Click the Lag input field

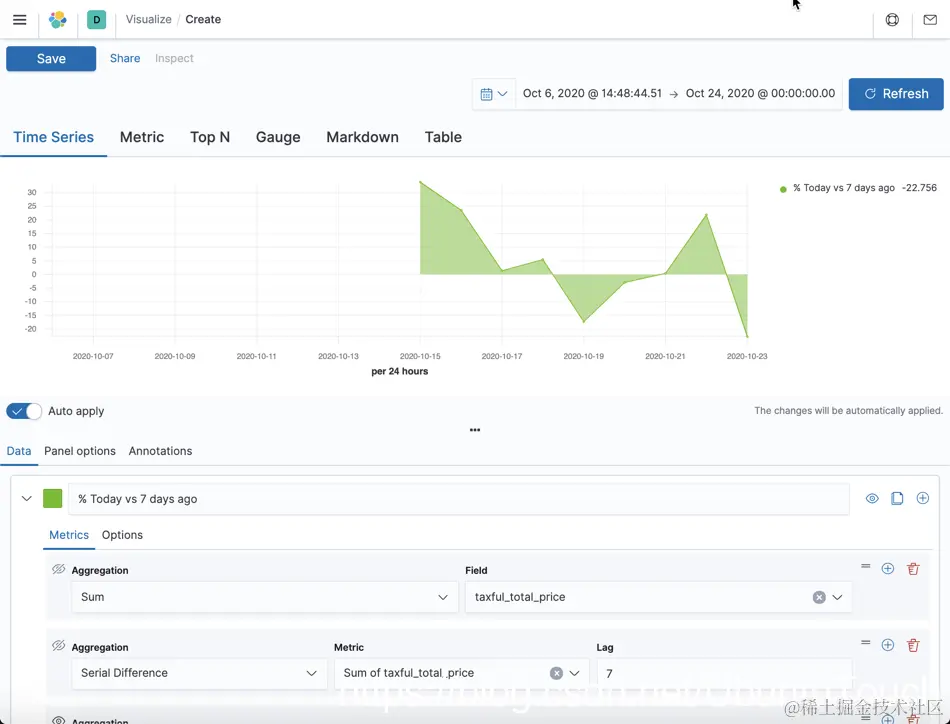coord(724,674)
